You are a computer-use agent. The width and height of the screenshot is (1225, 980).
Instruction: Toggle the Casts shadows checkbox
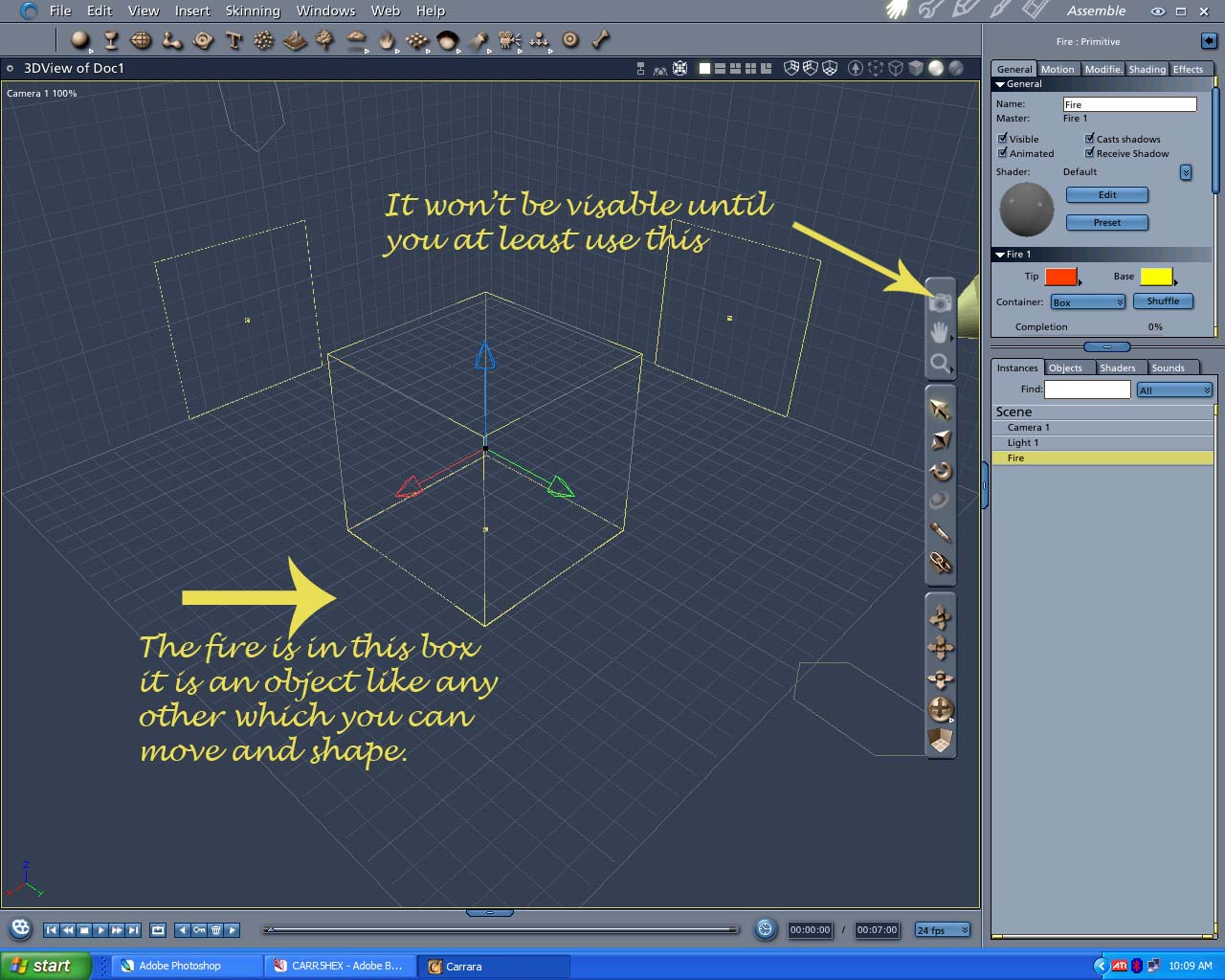pos(1089,138)
